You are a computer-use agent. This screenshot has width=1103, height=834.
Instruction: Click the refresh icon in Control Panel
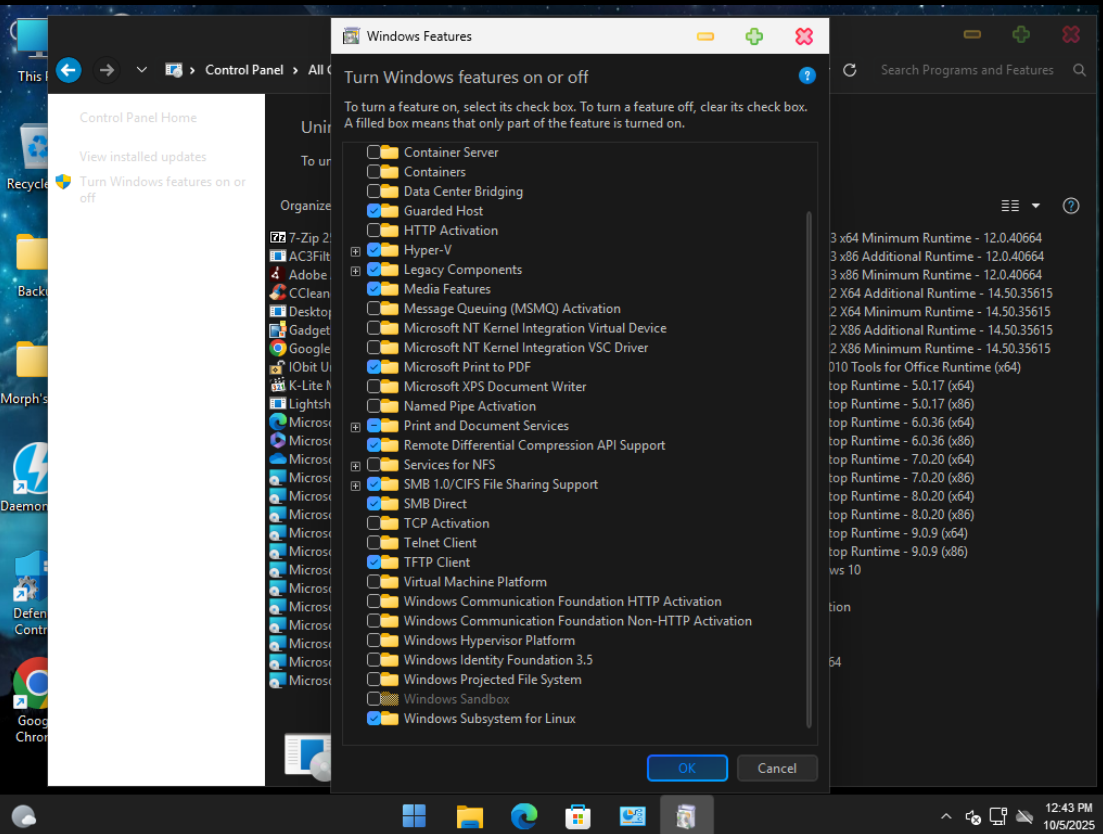point(850,70)
